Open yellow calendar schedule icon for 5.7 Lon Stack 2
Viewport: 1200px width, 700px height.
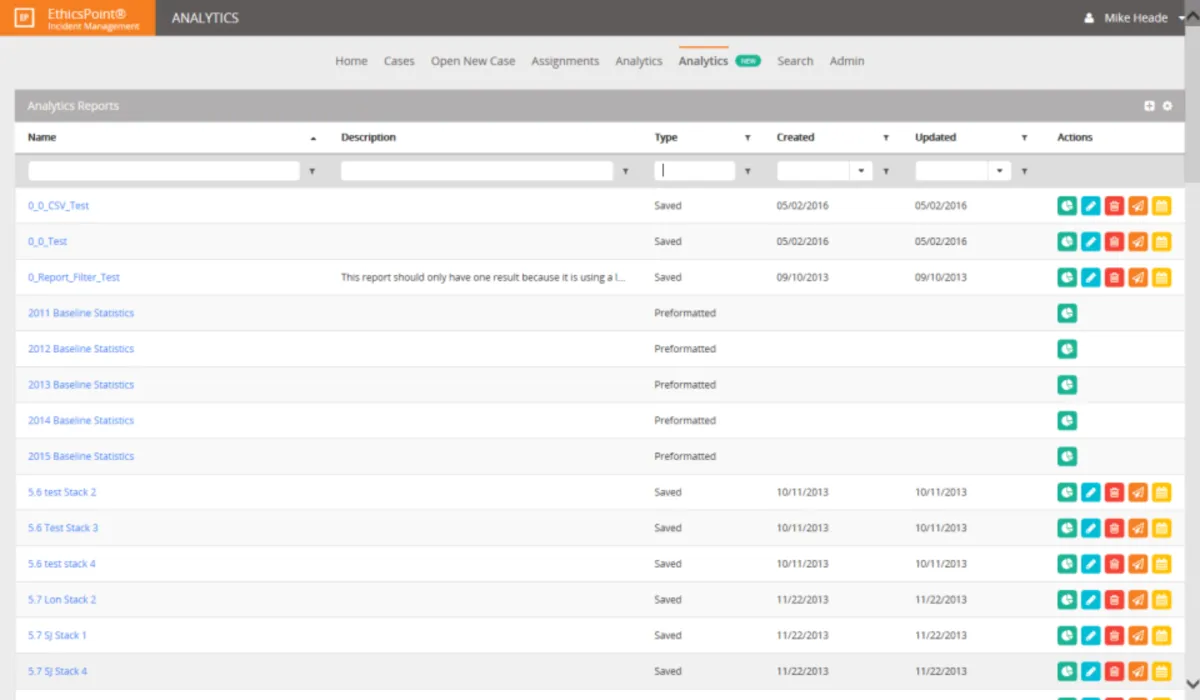point(1161,600)
